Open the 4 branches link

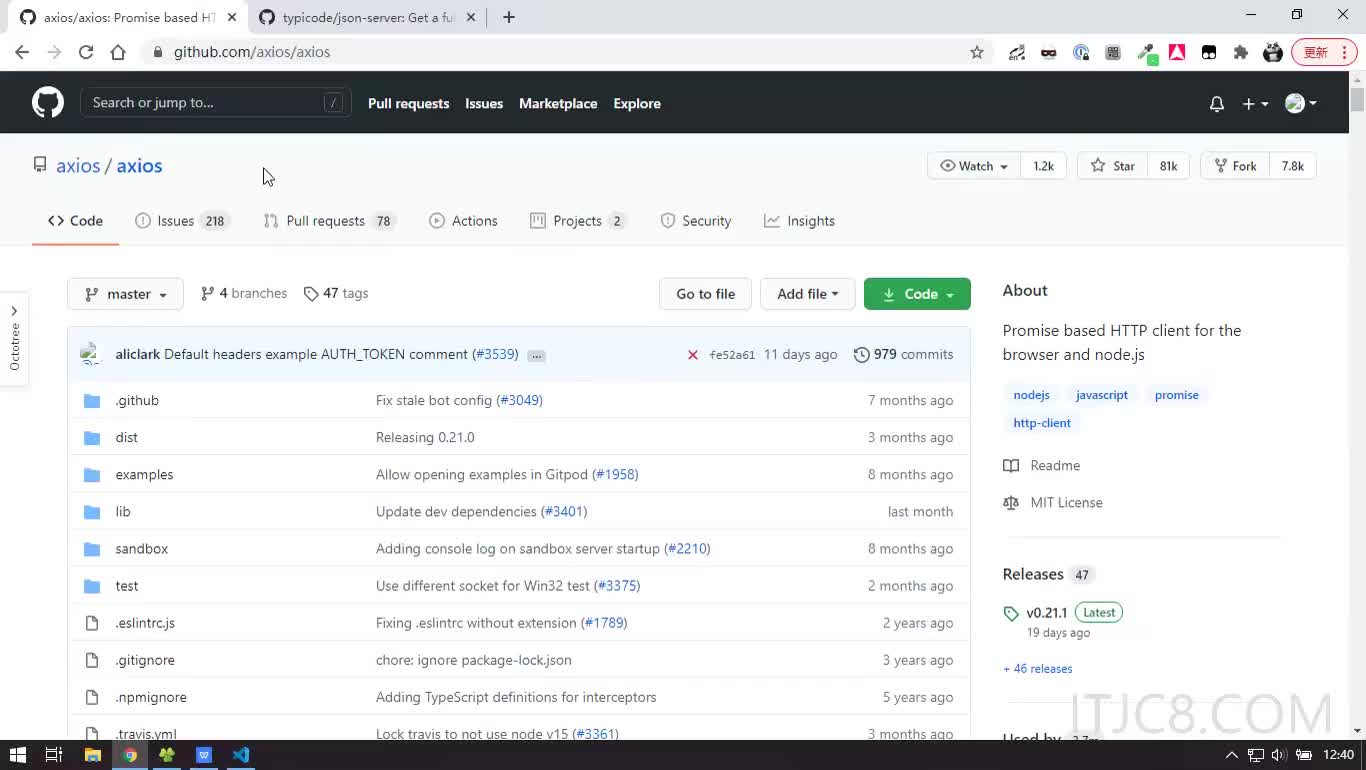(x=244, y=293)
